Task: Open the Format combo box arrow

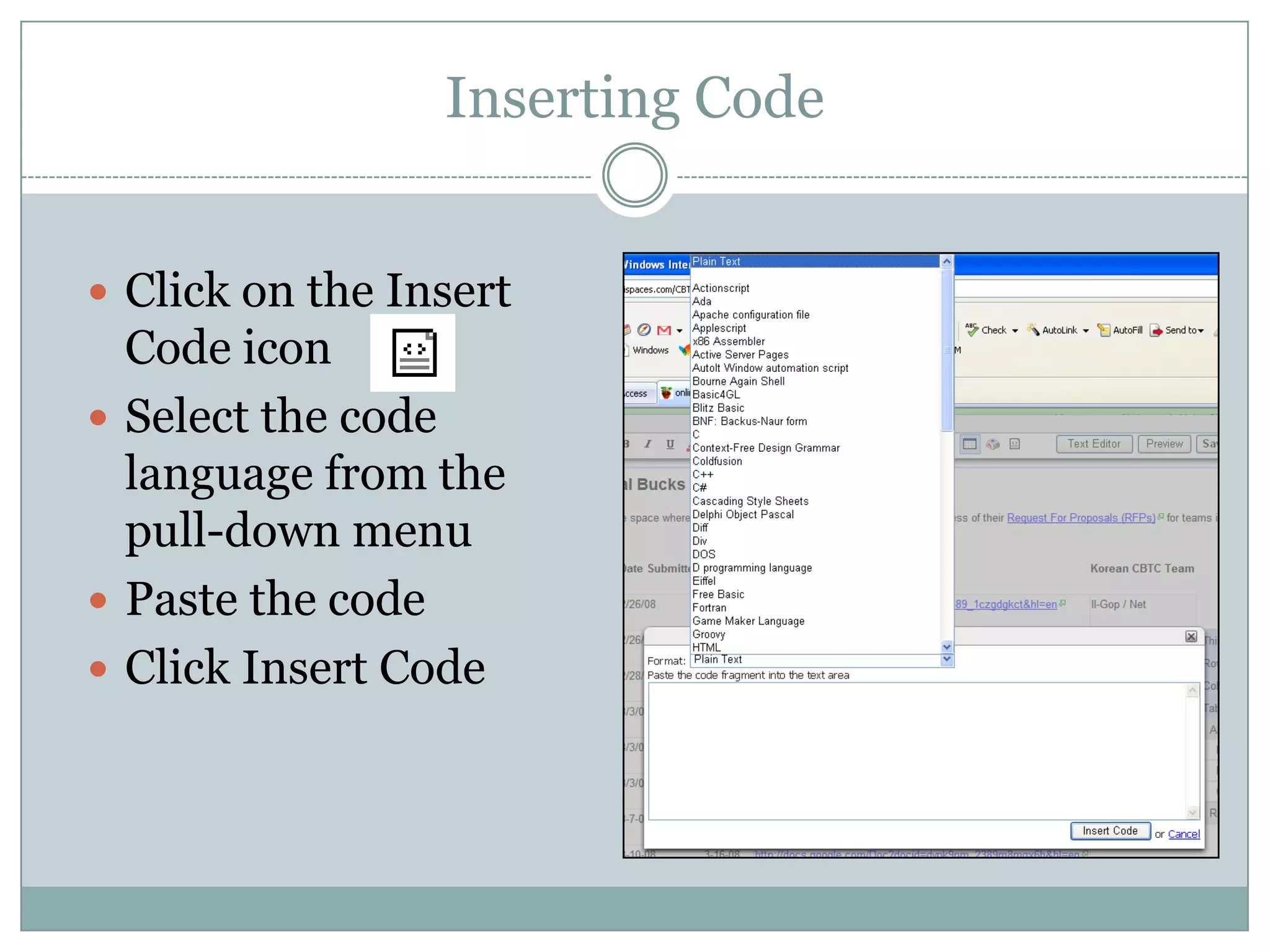Action: point(946,660)
